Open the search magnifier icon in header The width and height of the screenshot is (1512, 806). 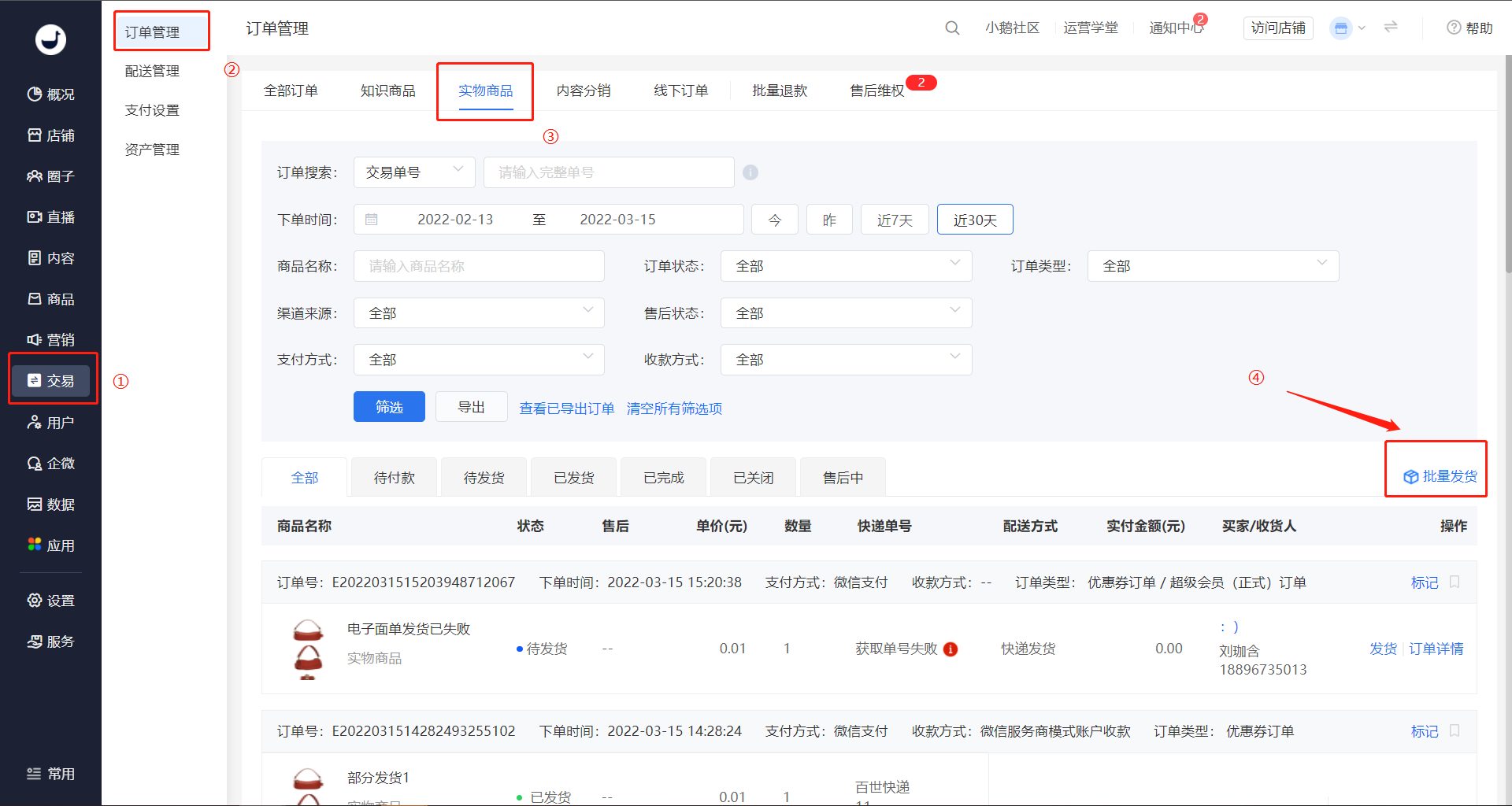point(952,28)
